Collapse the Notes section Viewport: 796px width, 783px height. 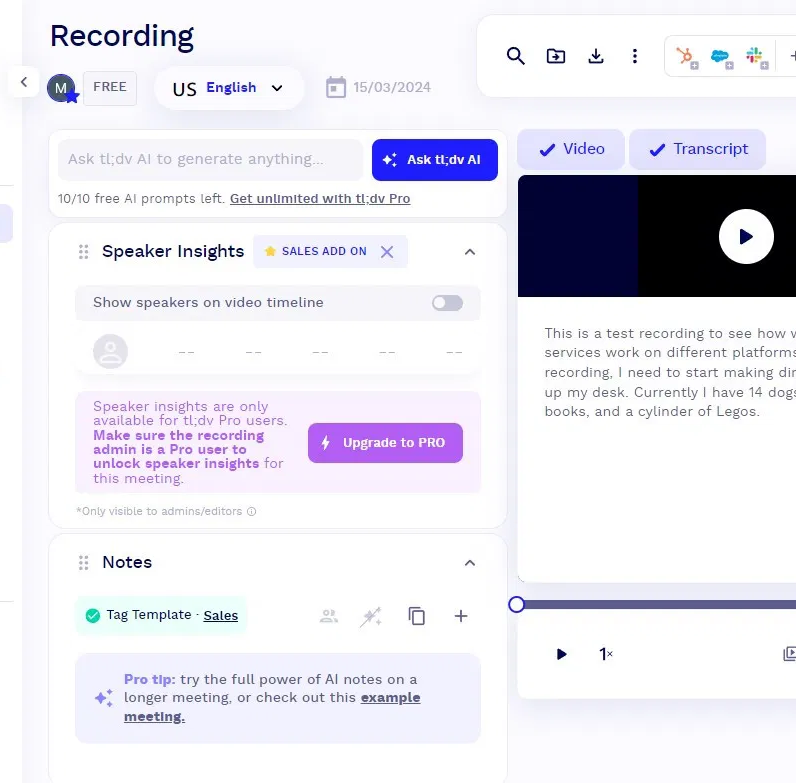(470, 563)
